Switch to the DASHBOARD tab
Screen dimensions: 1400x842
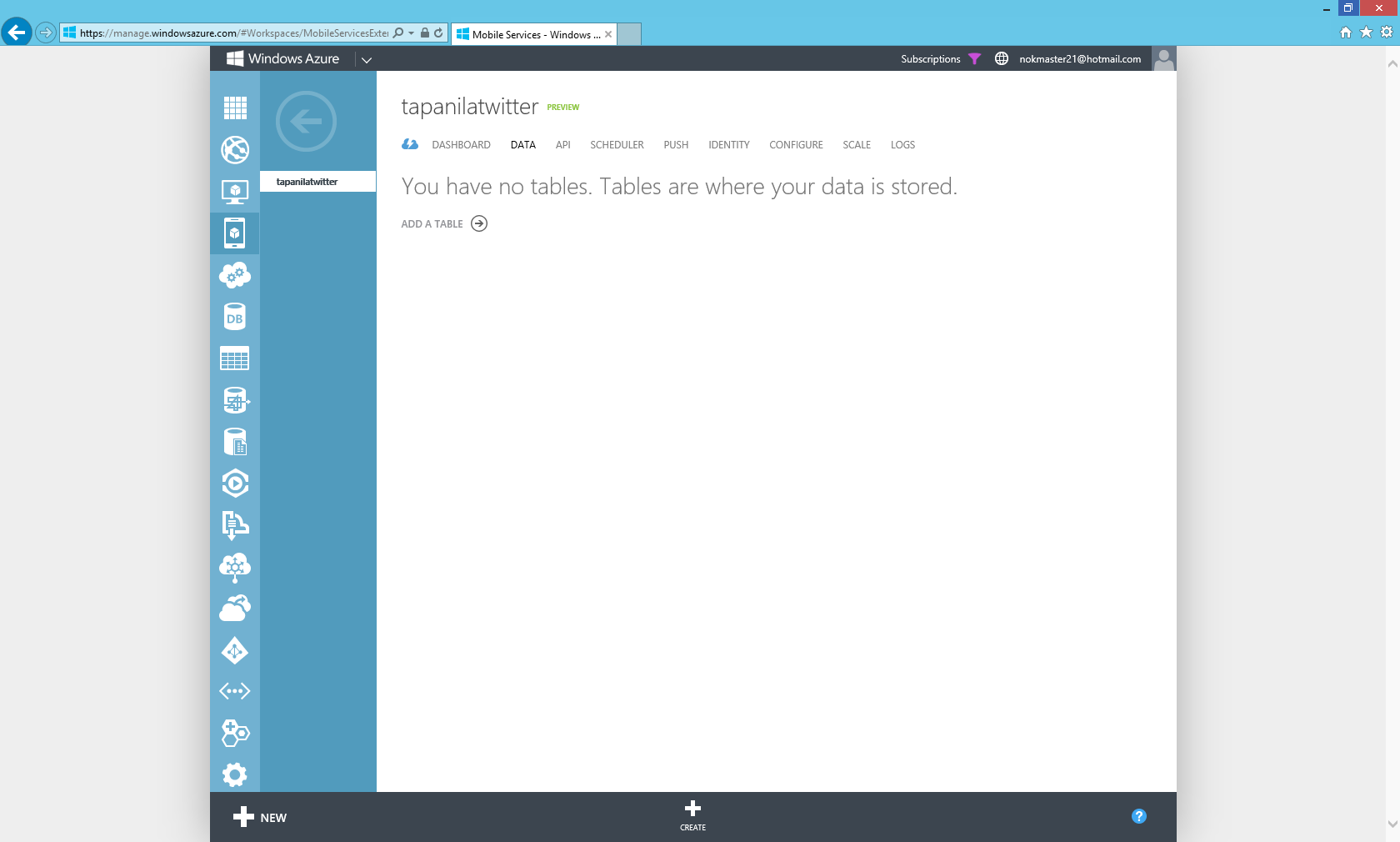(461, 145)
